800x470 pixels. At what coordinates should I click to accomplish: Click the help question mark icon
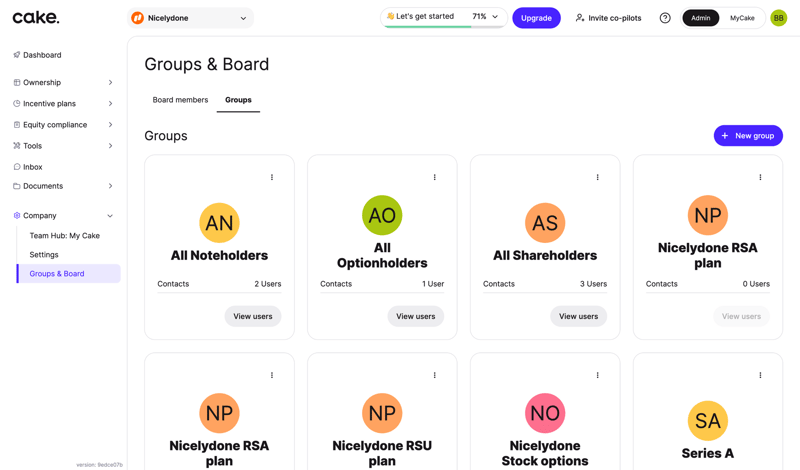[665, 18]
